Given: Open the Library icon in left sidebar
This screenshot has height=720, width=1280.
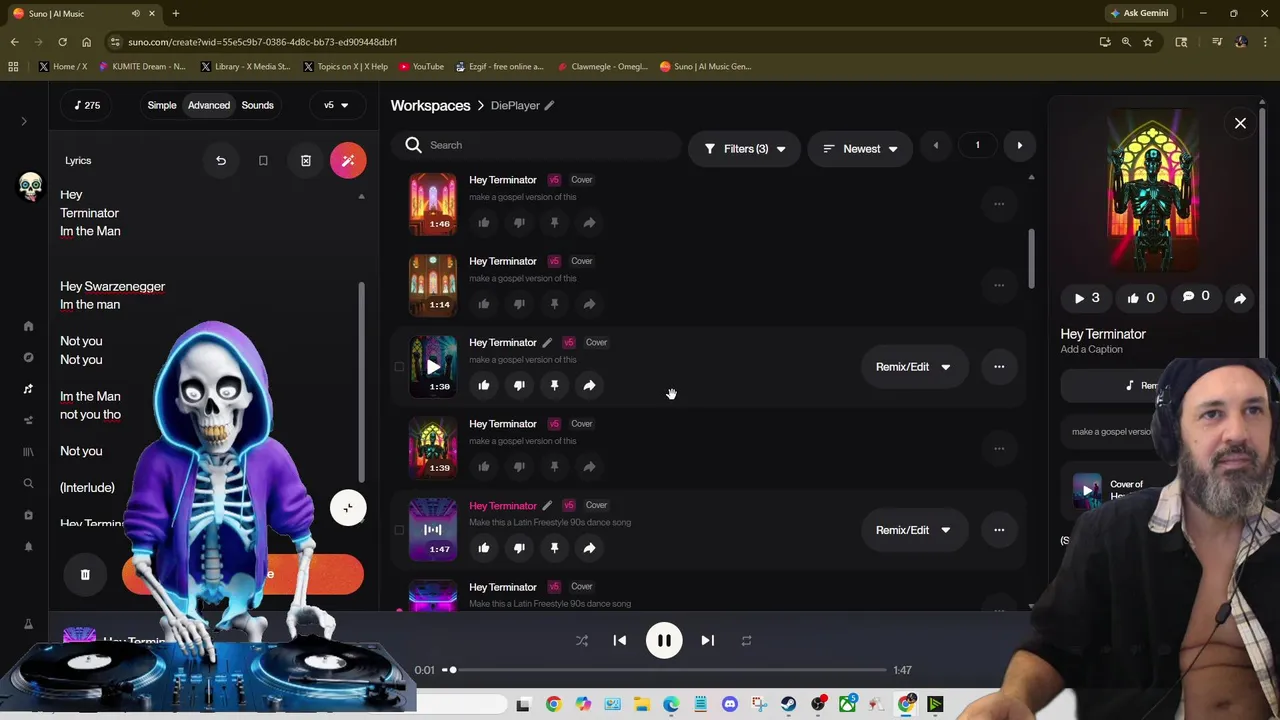Looking at the screenshot, I should point(28,452).
